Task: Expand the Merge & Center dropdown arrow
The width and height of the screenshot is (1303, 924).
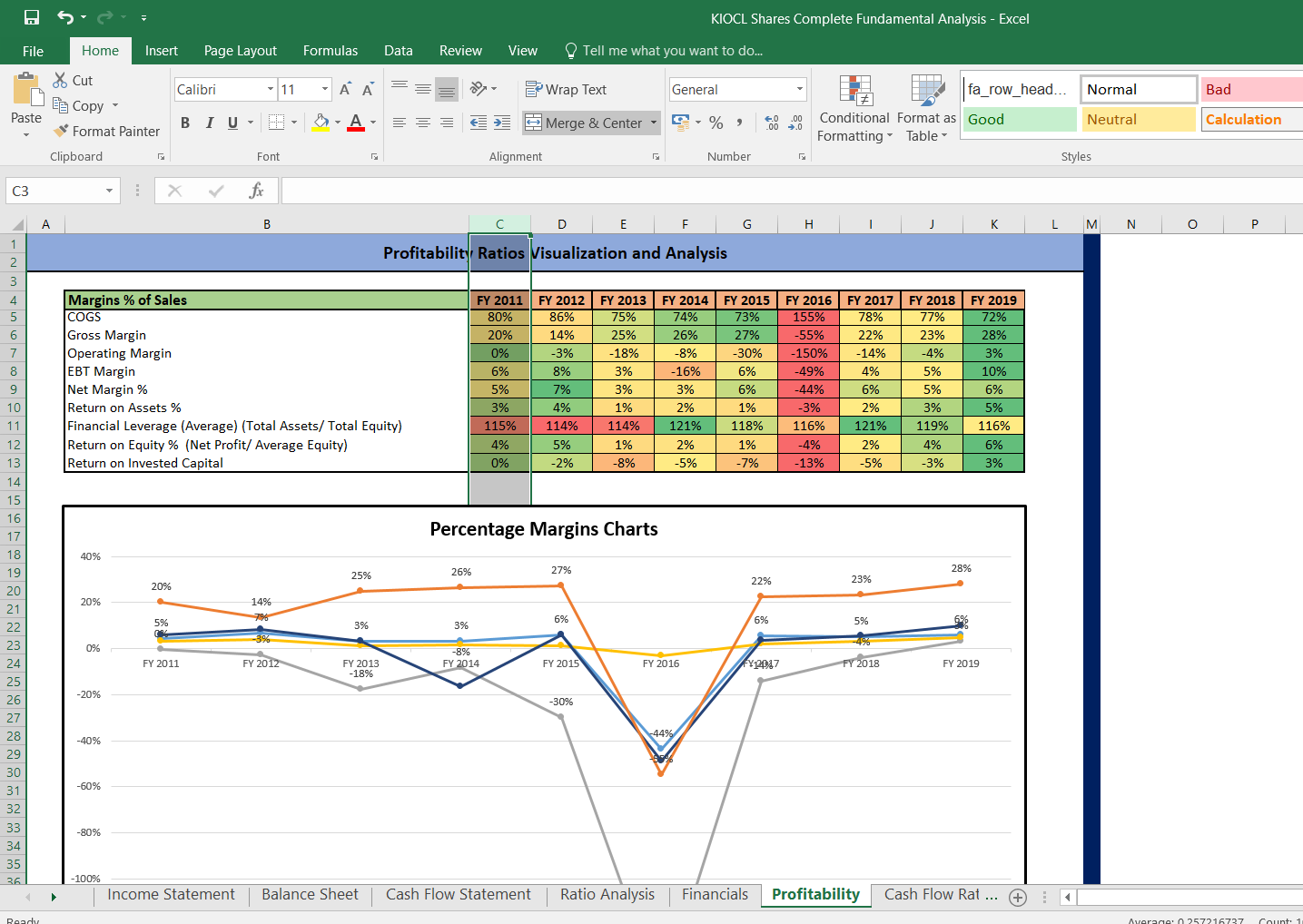Action: [x=653, y=123]
